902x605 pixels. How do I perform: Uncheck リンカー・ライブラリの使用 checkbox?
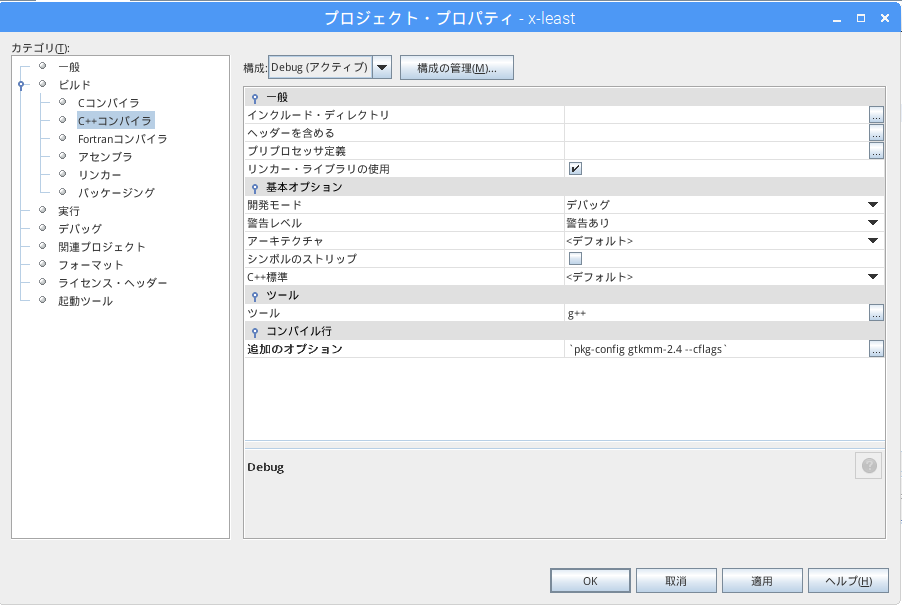[575, 169]
